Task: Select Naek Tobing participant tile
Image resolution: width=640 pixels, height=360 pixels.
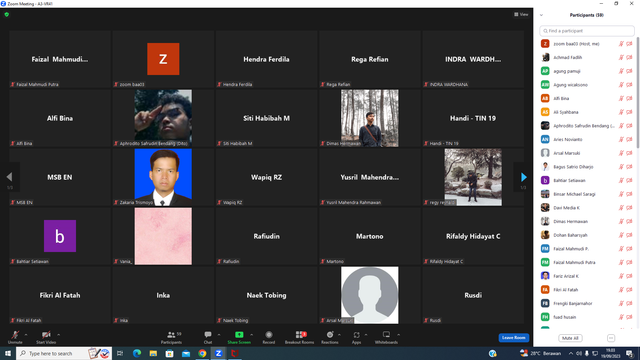Action: click(x=266, y=295)
